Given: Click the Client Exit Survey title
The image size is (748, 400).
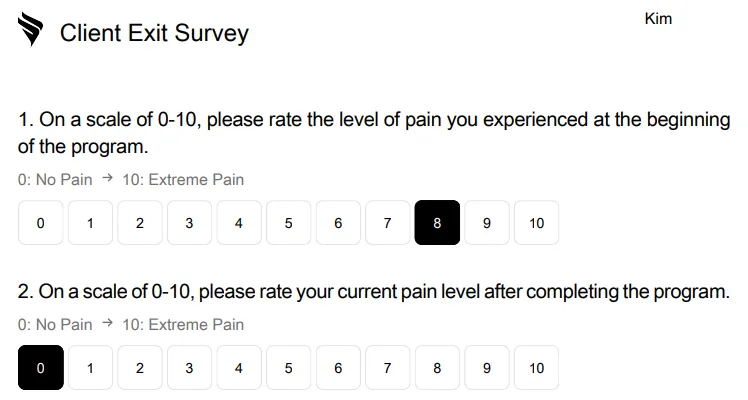Looking at the screenshot, I should click(x=154, y=33).
